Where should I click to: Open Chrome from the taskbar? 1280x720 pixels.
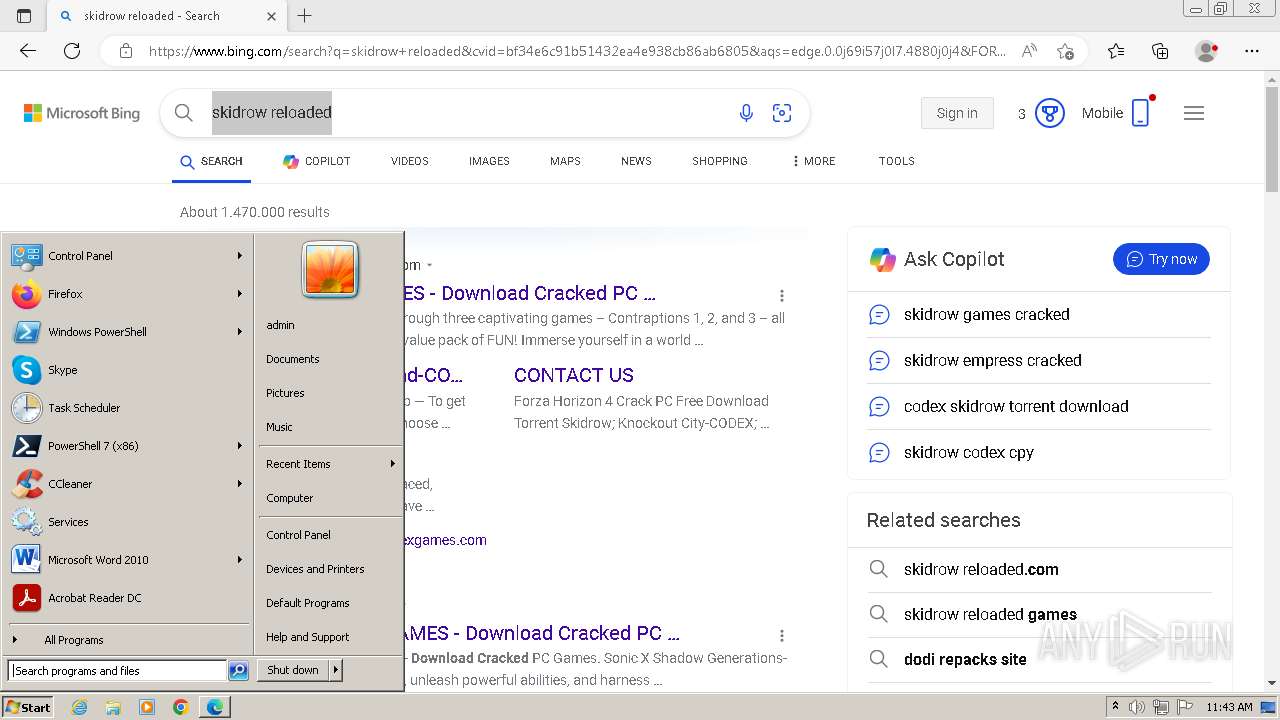[x=180, y=707]
